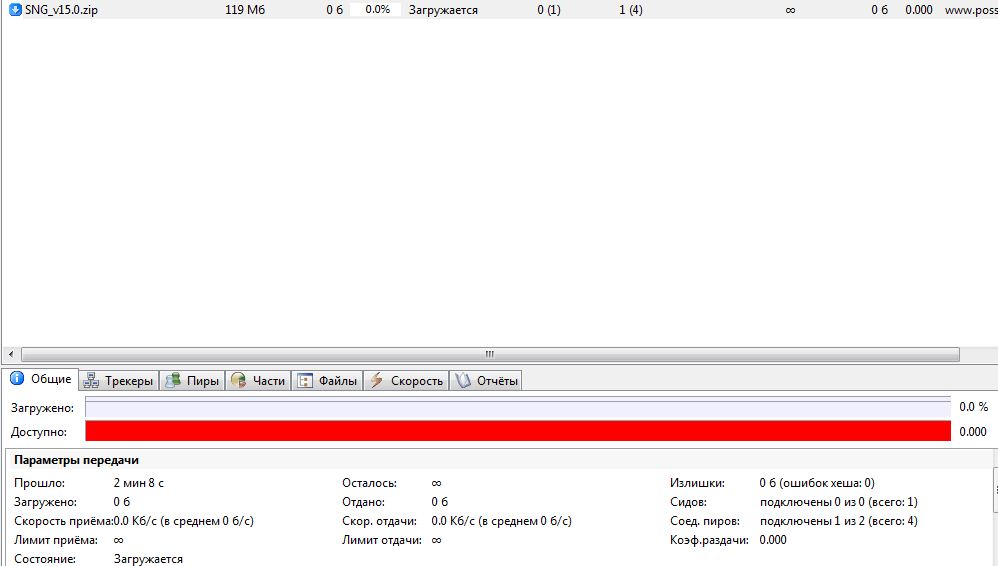The height and width of the screenshot is (566, 998).
Task: Click the Осталось infinity value
Action: tap(437, 483)
